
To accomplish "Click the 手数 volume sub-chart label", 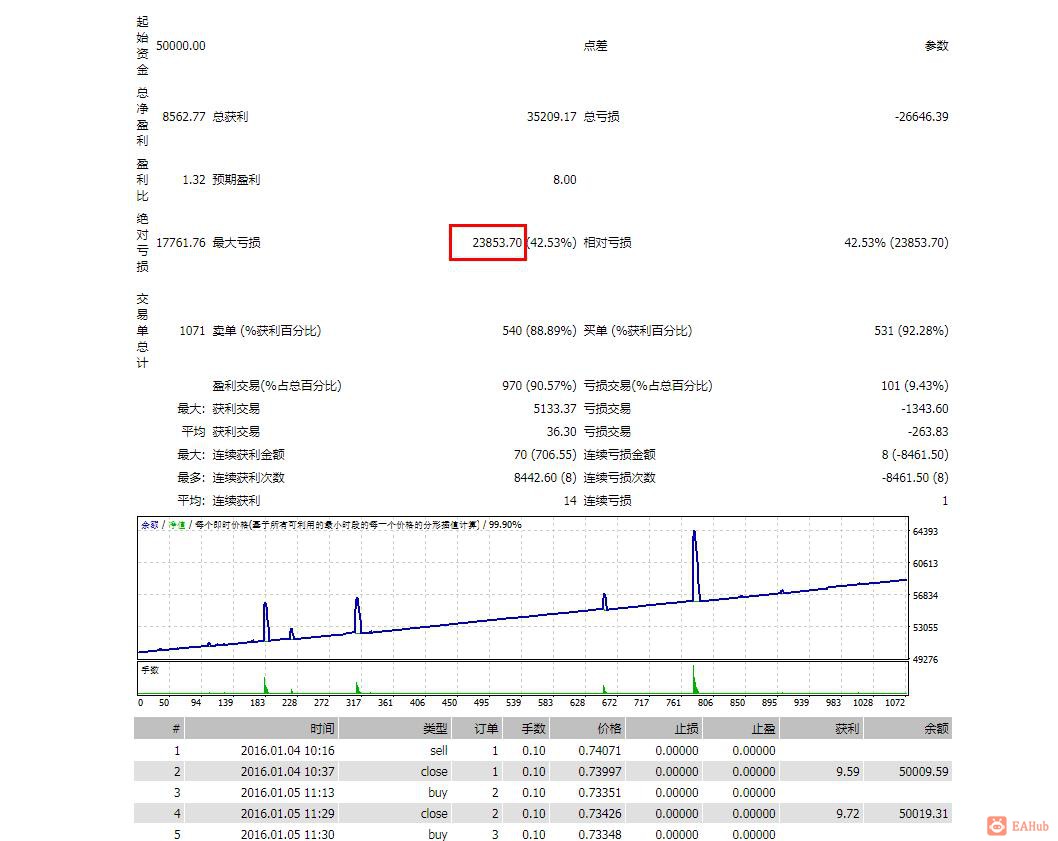I will (x=150, y=670).
